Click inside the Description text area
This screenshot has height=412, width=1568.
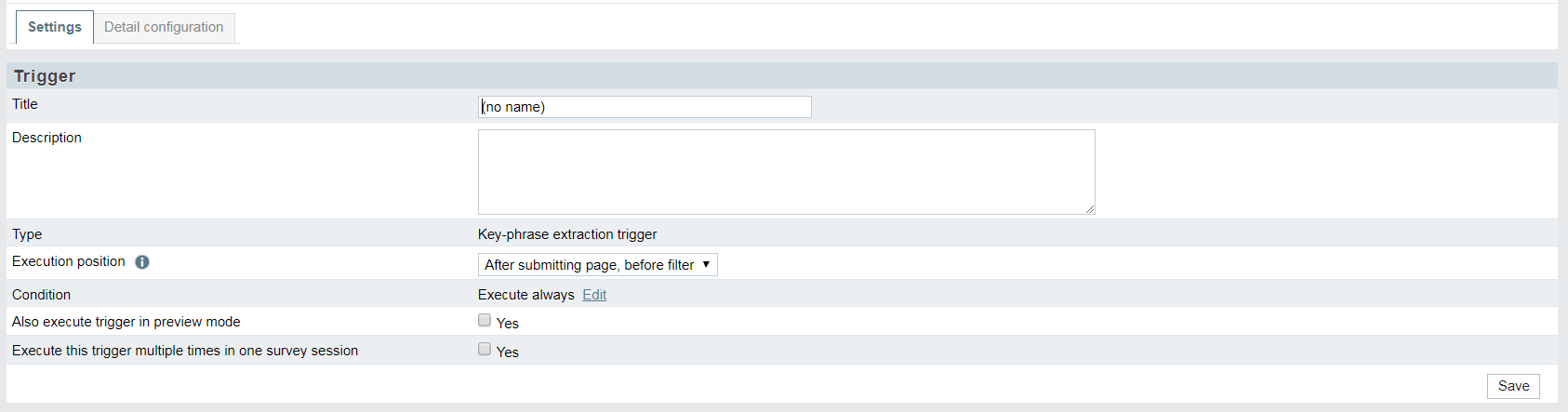pos(787,172)
